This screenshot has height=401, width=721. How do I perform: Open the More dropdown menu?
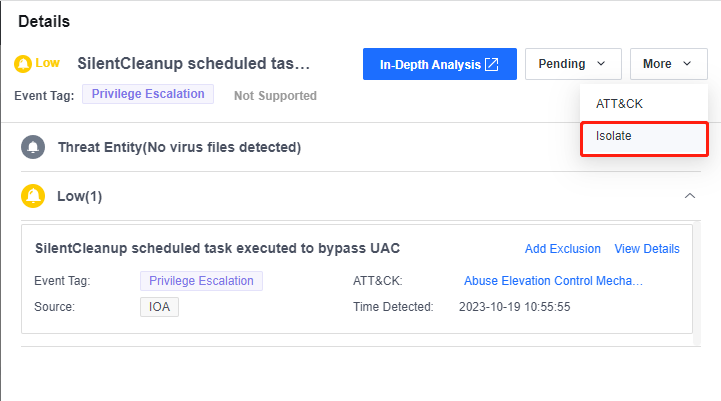(x=668, y=64)
